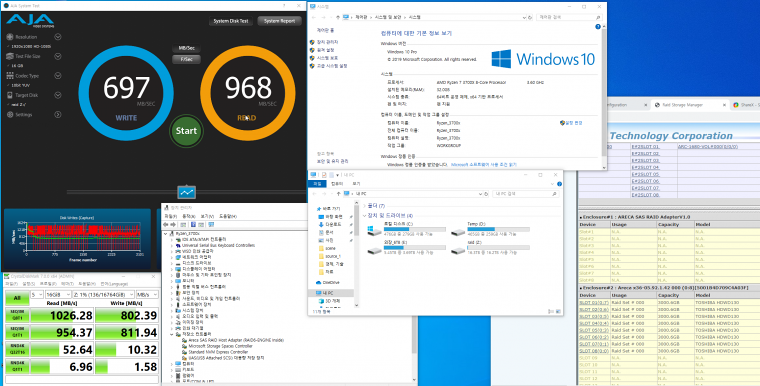Click the All button in CrystalDiskMark
The image size is (760, 386).
(17, 298)
